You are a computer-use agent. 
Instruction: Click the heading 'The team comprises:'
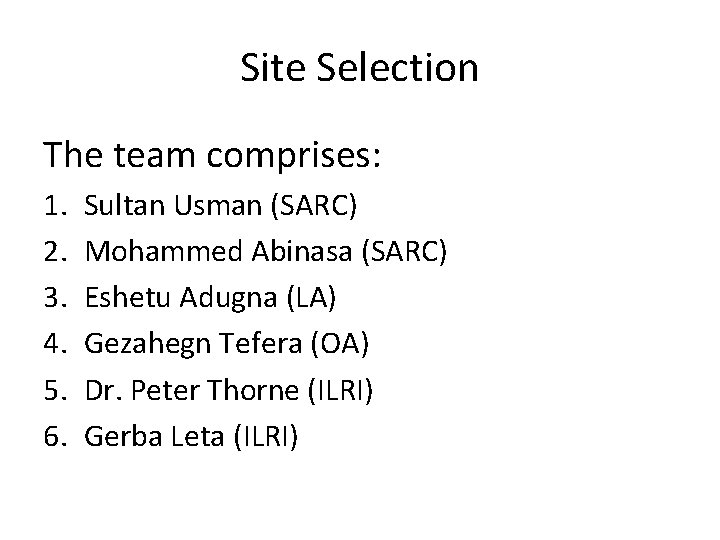pos(212,156)
